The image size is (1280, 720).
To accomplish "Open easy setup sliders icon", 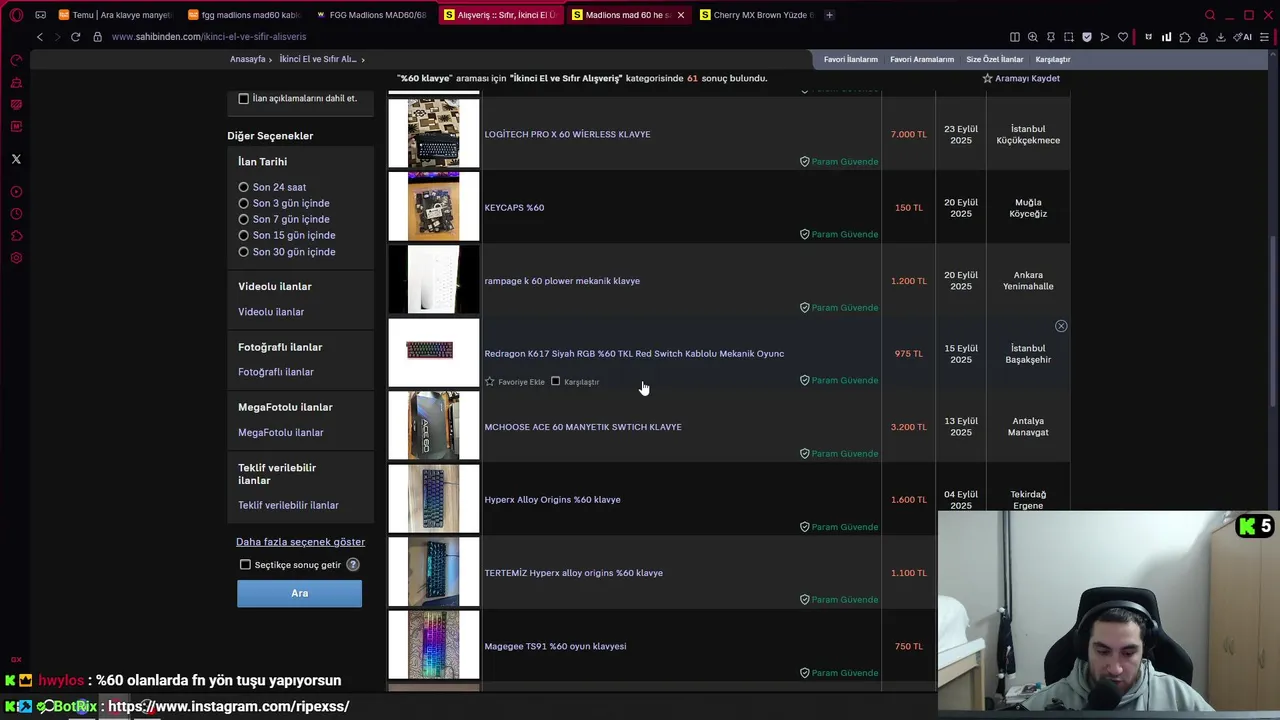I will (x=1265, y=37).
